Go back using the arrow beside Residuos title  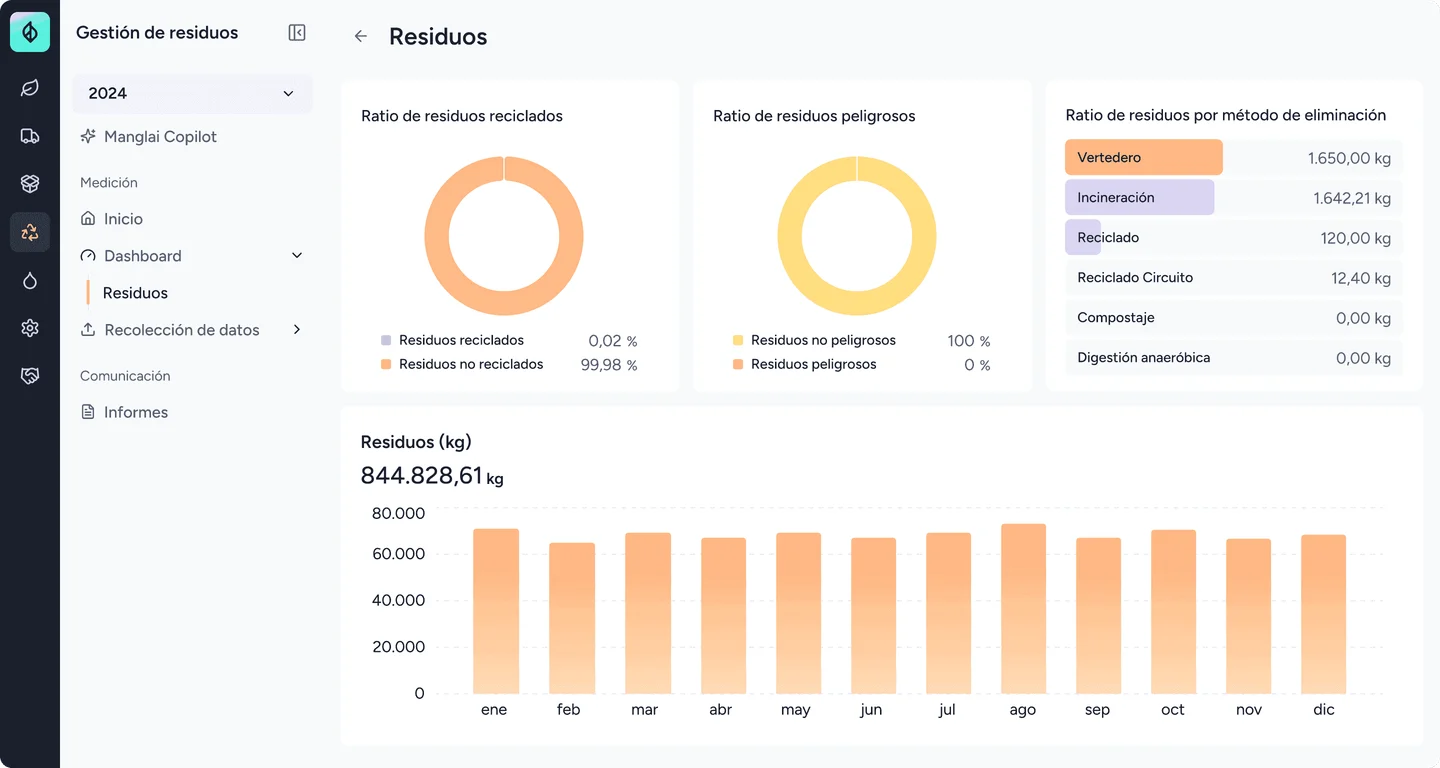click(361, 37)
